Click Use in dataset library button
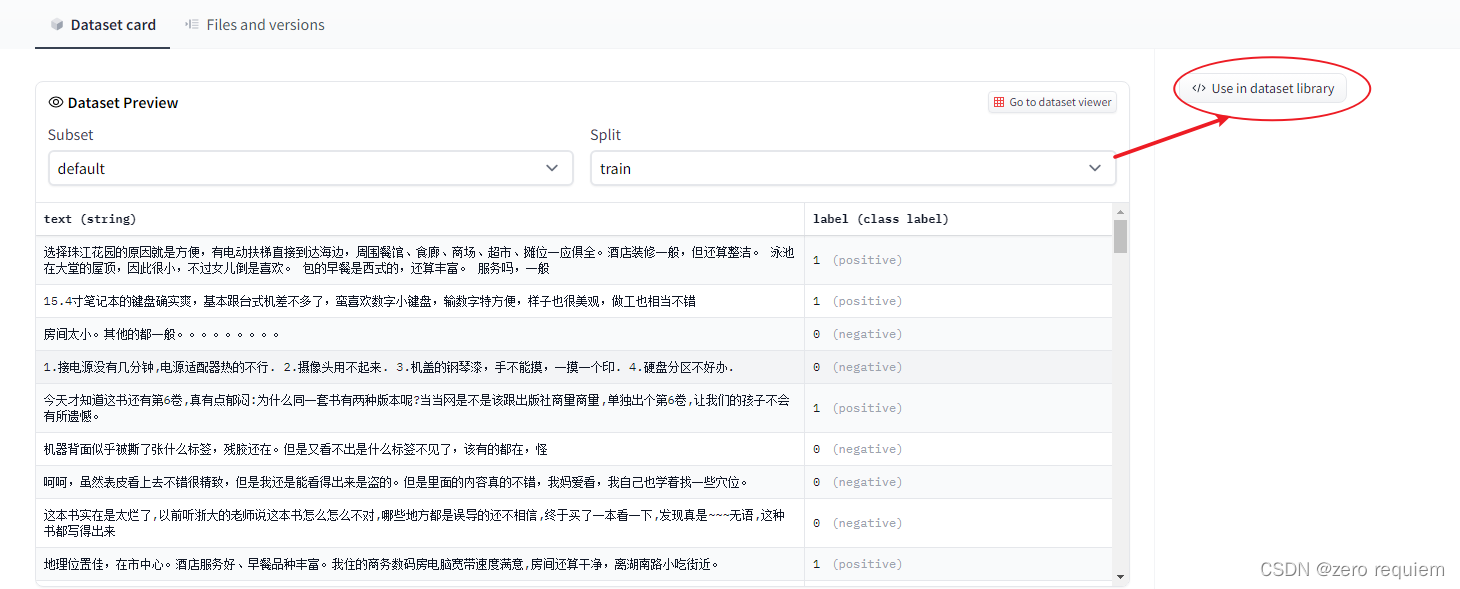The image size is (1460, 589). pos(1263,88)
